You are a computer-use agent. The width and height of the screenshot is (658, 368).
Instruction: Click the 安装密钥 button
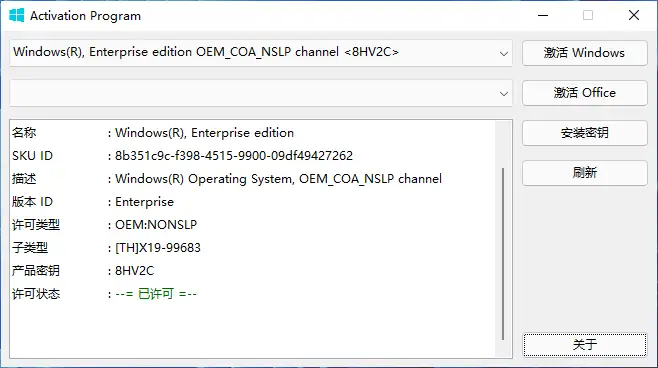click(584, 133)
